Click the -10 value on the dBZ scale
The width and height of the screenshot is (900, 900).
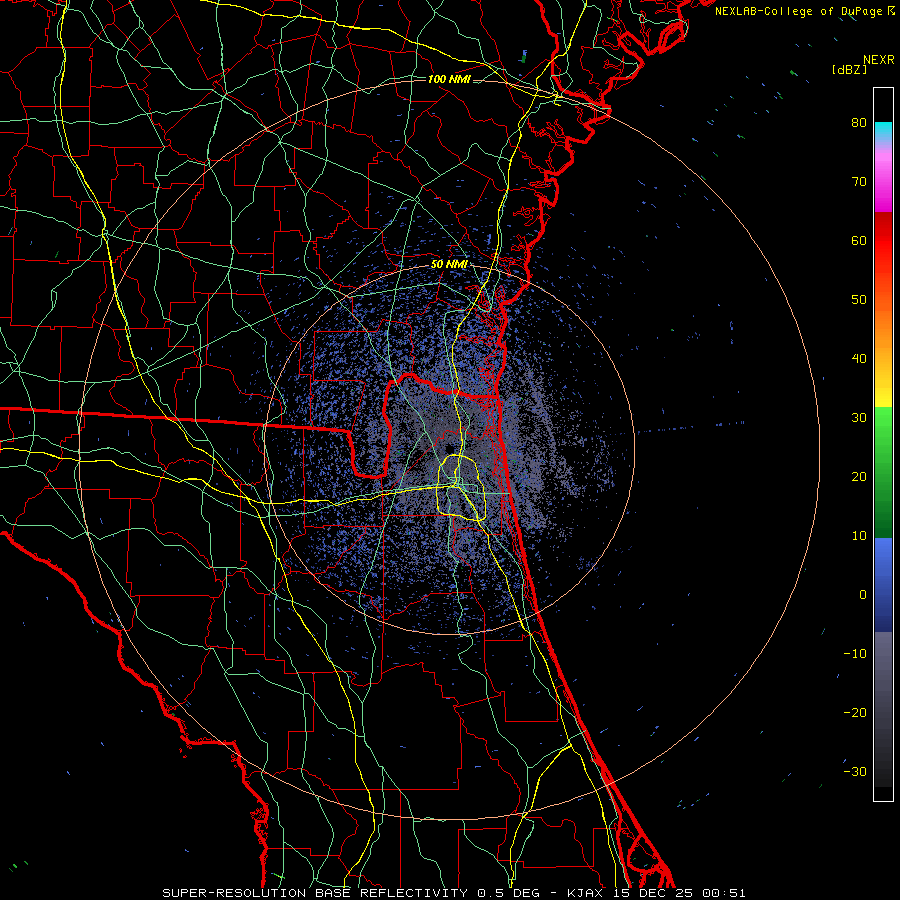tap(855, 654)
